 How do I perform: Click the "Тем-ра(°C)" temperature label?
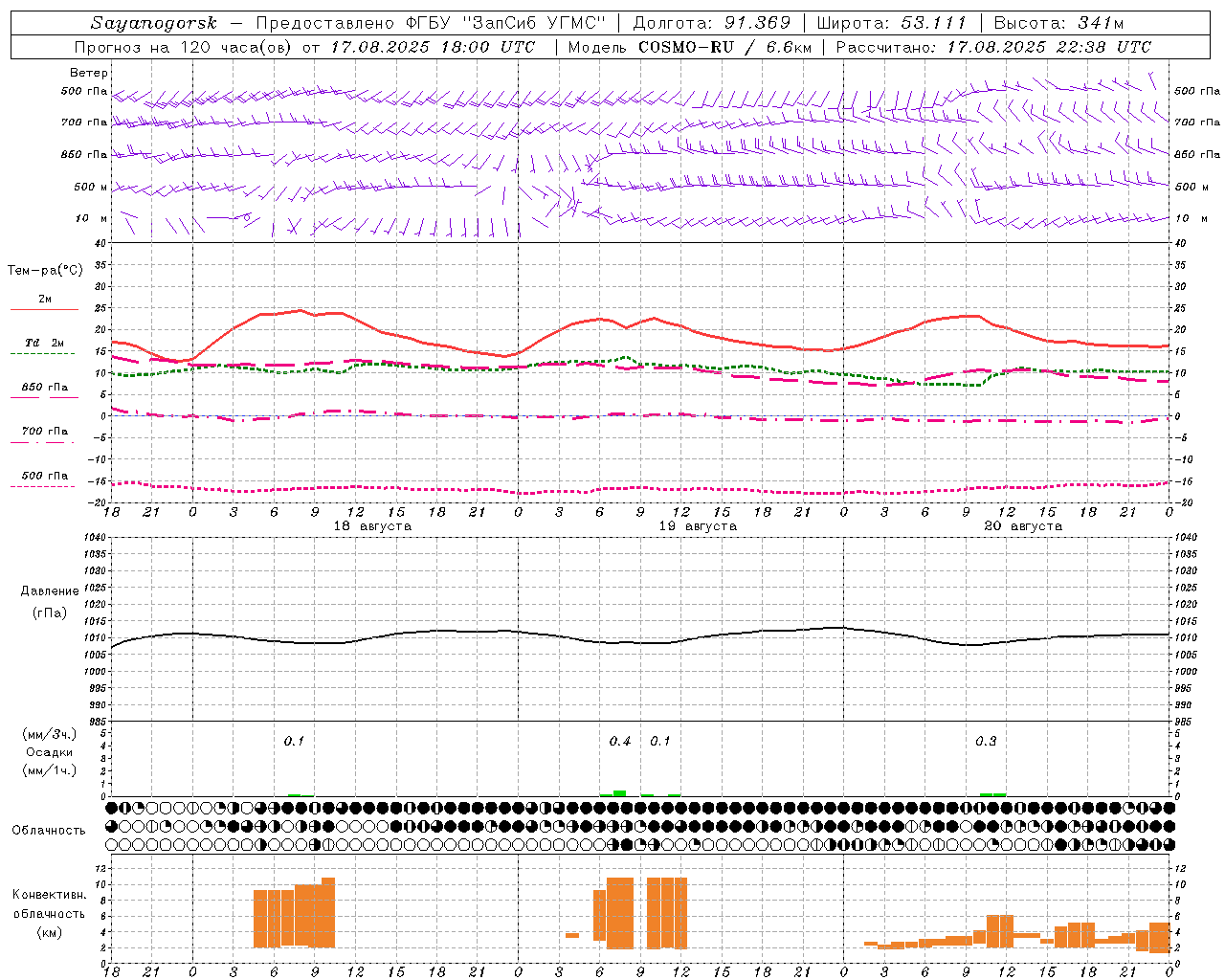coord(45,271)
